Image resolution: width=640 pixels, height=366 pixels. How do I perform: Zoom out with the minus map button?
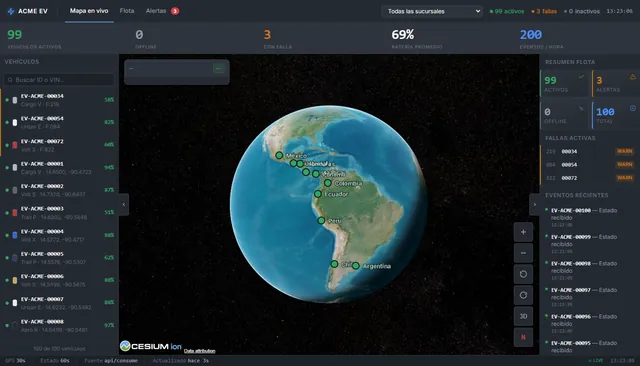tap(523, 253)
